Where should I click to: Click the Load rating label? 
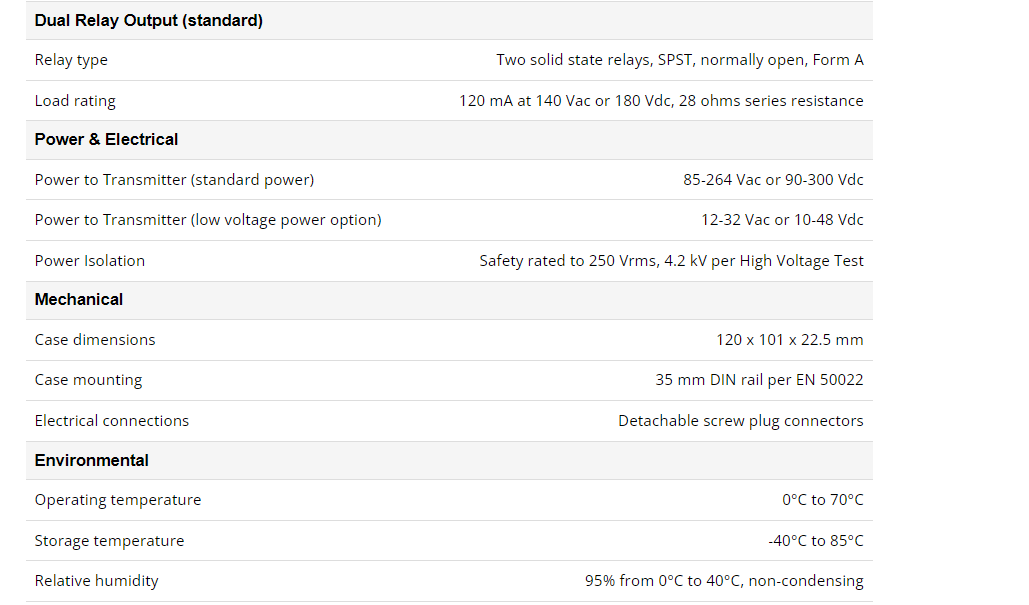point(75,101)
